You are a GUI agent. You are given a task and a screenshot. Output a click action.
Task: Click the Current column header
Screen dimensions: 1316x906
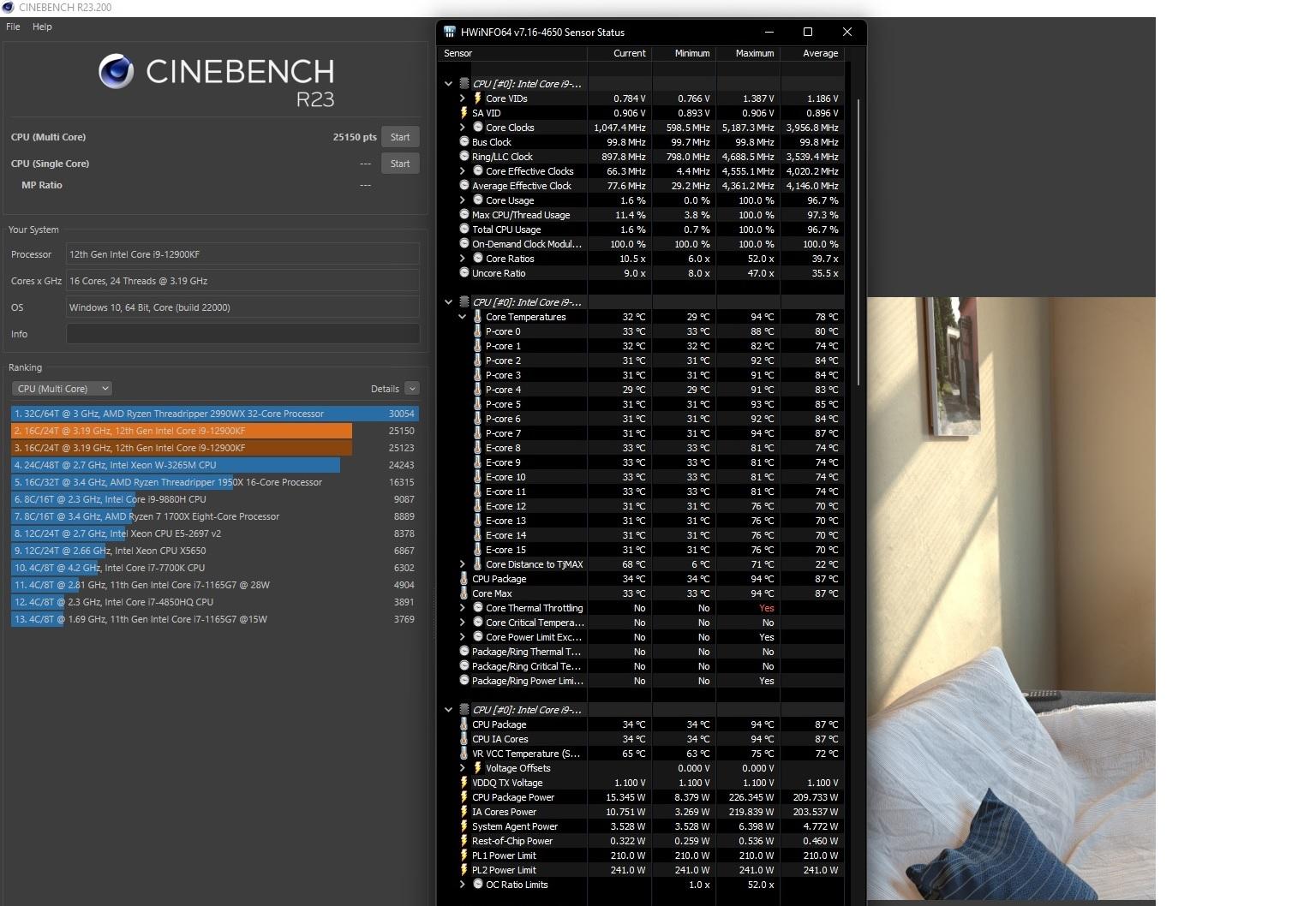tap(619, 53)
